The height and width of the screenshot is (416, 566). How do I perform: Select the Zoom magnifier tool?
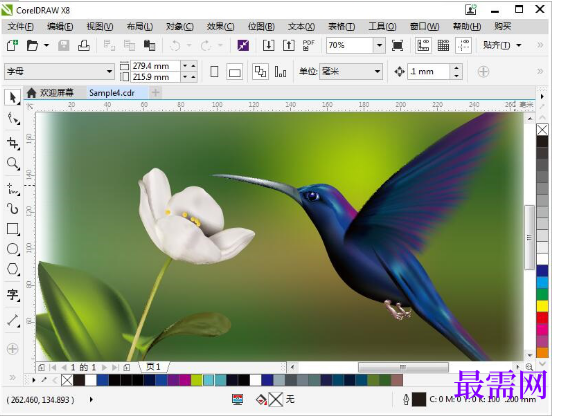[x=13, y=164]
